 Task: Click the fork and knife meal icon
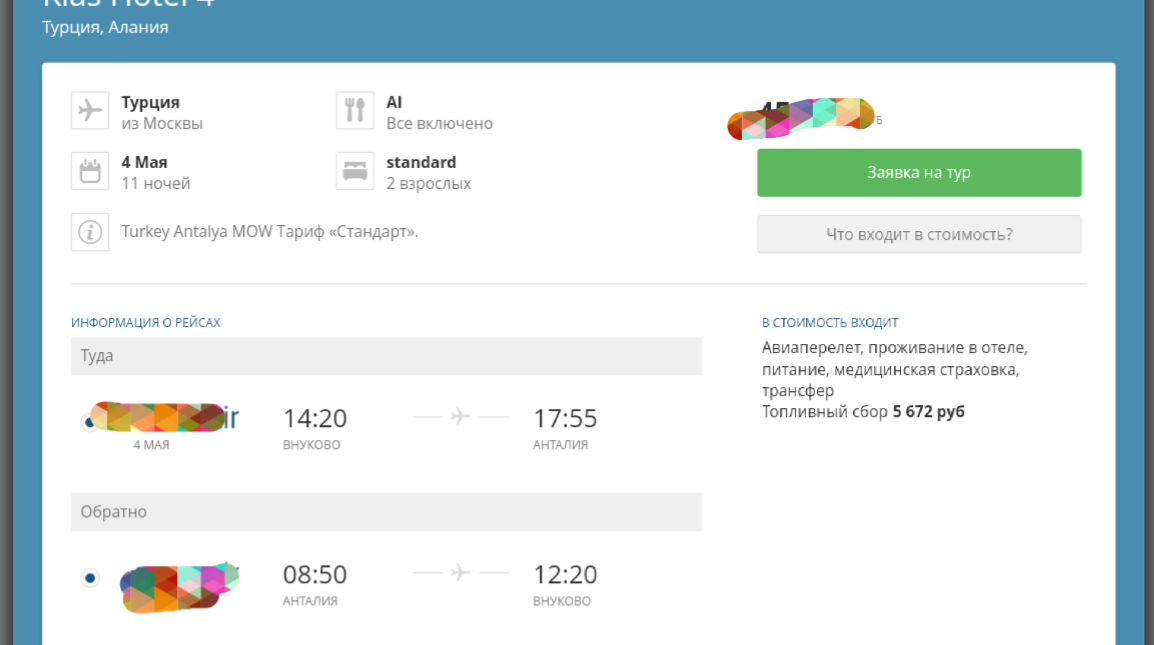pyautogui.click(x=354, y=111)
